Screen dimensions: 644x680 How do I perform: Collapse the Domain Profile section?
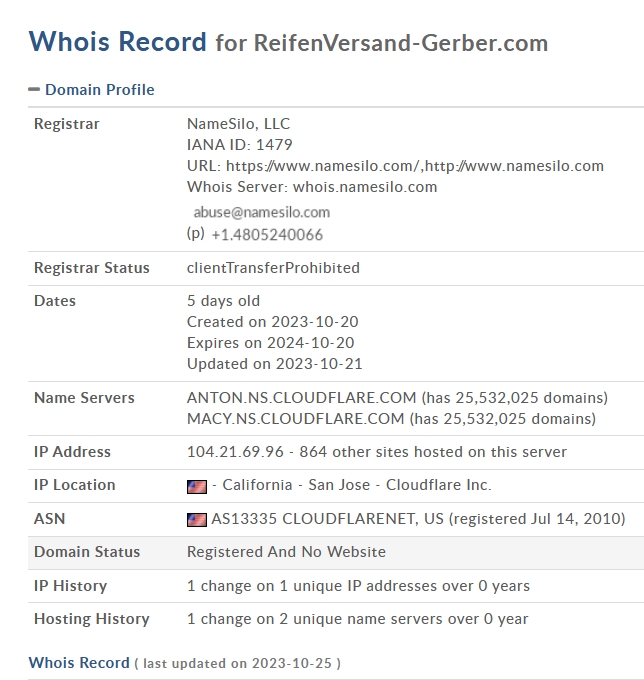pyautogui.click(x=34, y=90)
